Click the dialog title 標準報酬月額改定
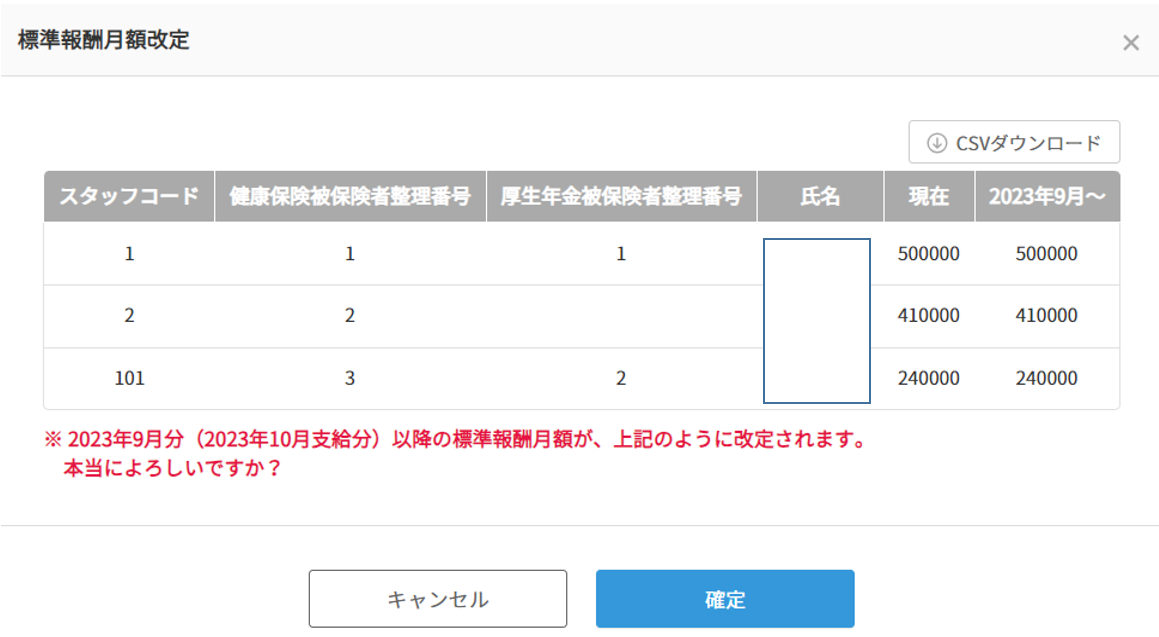This screenshot has height=637, width=1159. click(x=104, y=41)
